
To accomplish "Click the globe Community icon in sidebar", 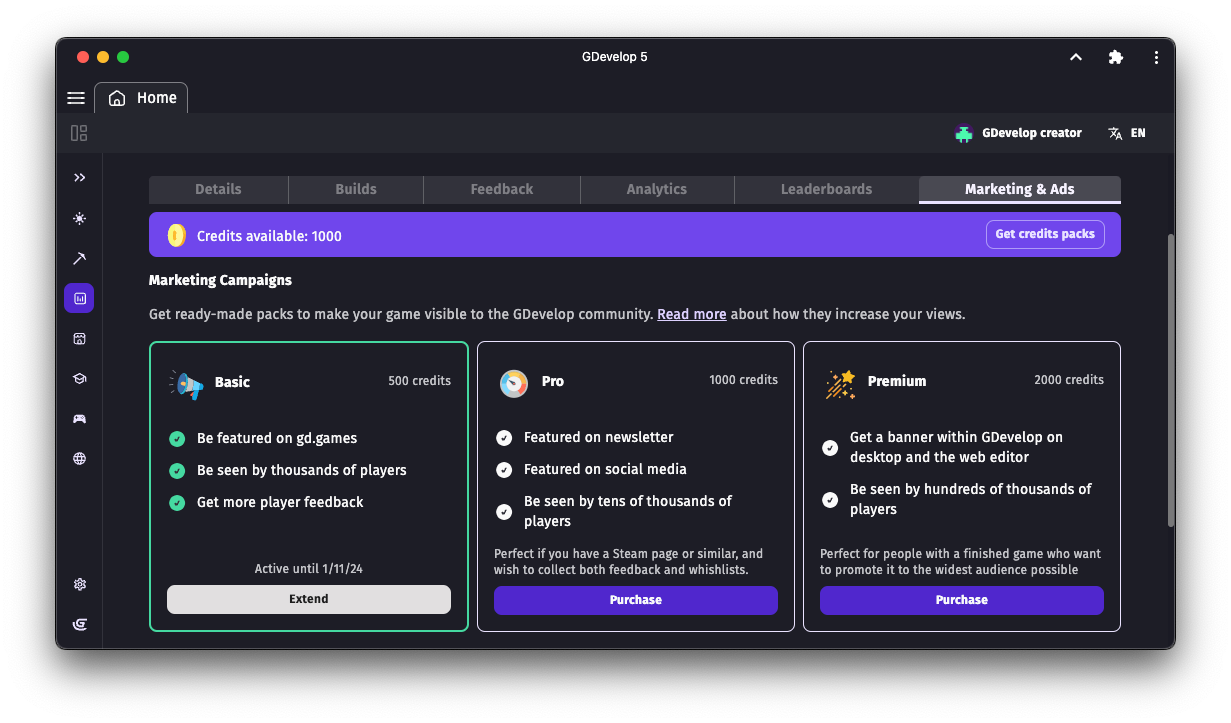I will [80, 459].
